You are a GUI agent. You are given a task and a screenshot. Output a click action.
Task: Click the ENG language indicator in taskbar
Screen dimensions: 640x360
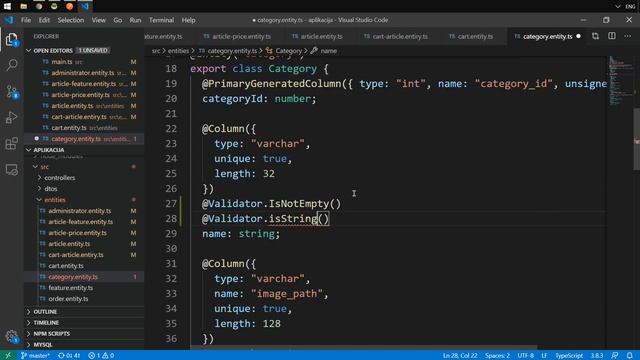(x=630, y=6)
